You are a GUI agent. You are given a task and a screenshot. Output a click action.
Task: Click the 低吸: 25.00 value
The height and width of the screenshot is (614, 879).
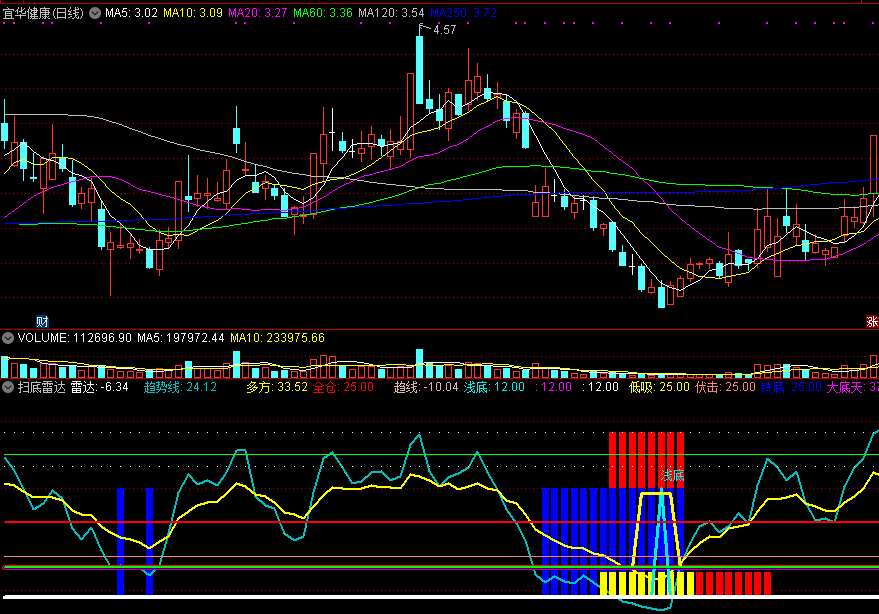(x=659, y=387)
